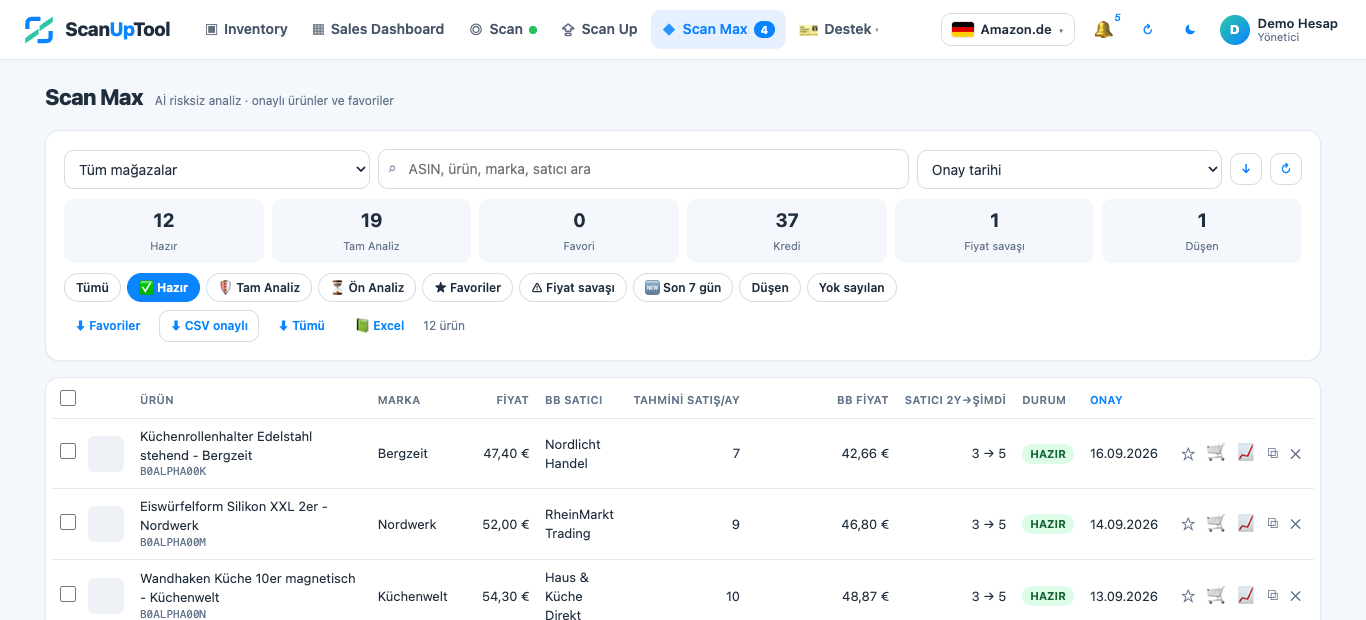Viewport: 1366px width, 620px height.
Task: Select the Son 7 gün filter chip
Action: click(x=683, y=288)
